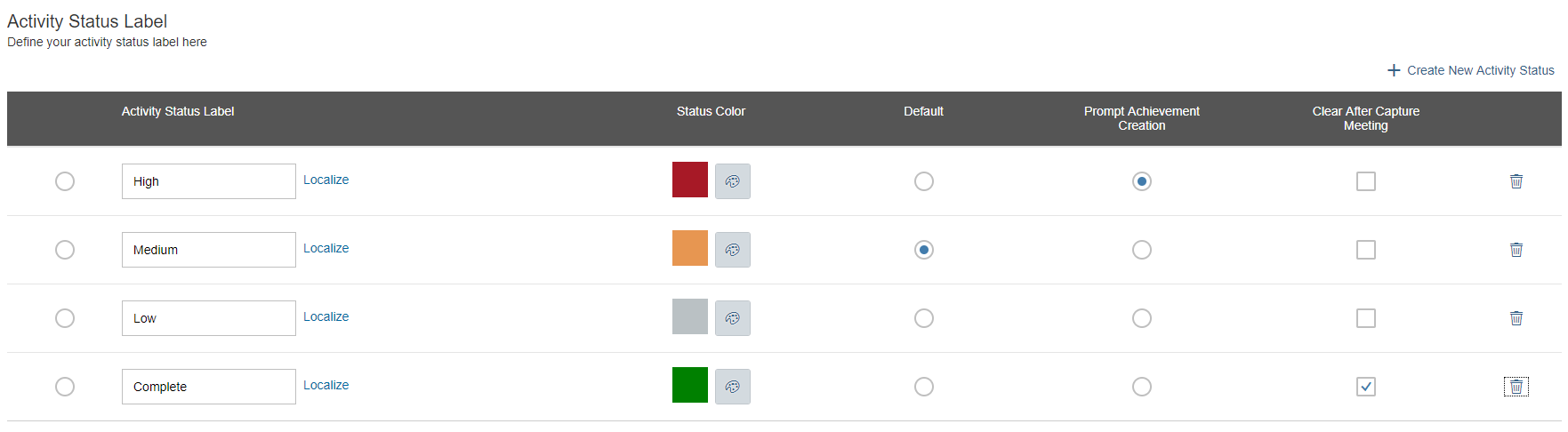1568x432 pixels.
Task: Open color palette picker for Complete status
Action: point(733,387)
